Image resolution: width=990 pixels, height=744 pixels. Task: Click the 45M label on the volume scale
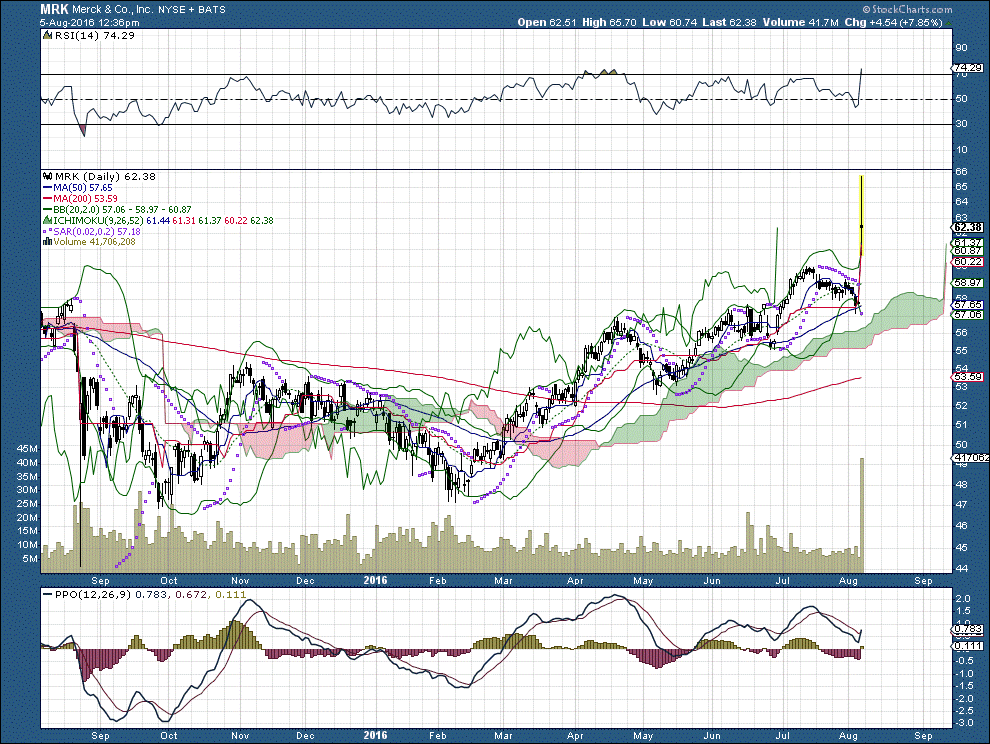tap(28, 448)
